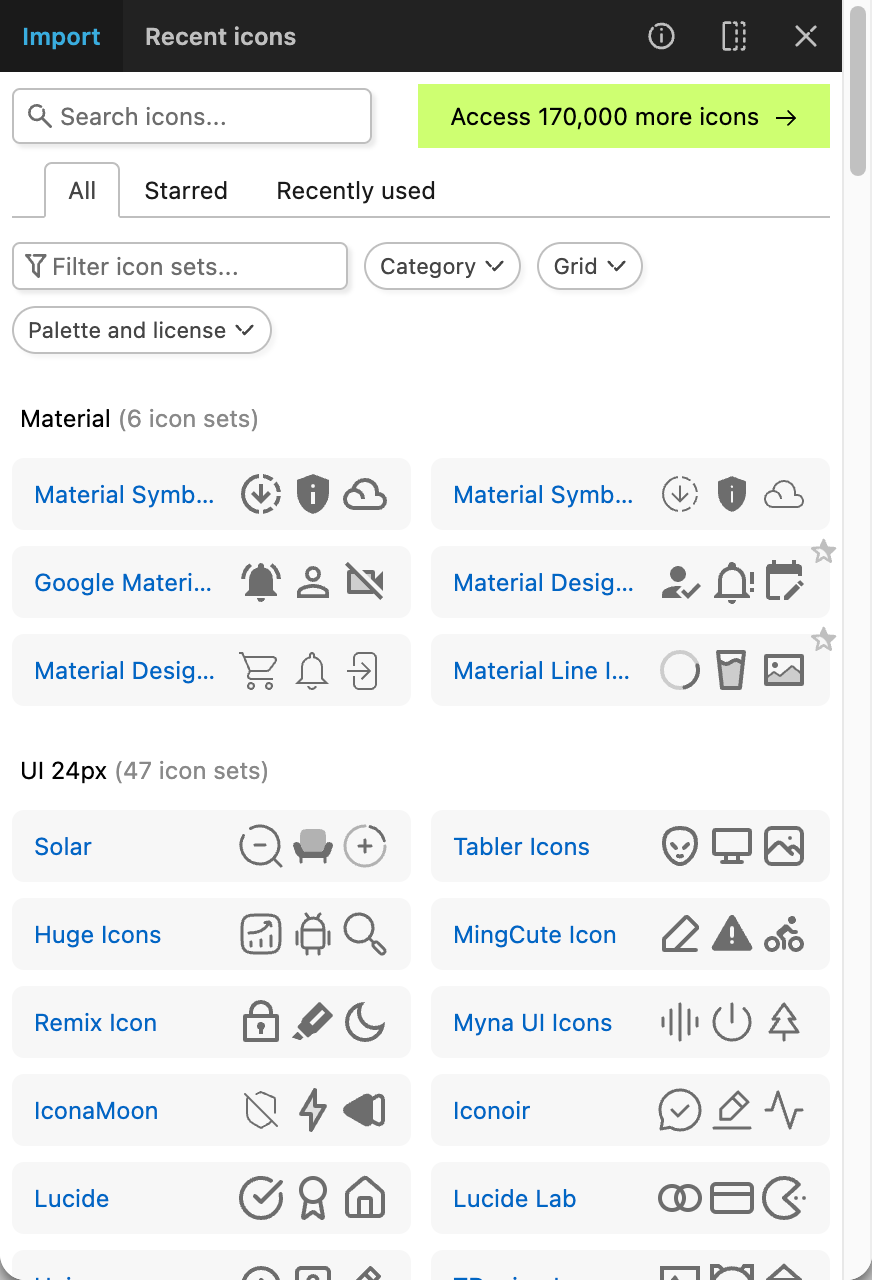Image resolution: width=872 pixels, height=1280 pixels.
Task: Open the Palette and license dropdown
Action: tap(141, 330)
